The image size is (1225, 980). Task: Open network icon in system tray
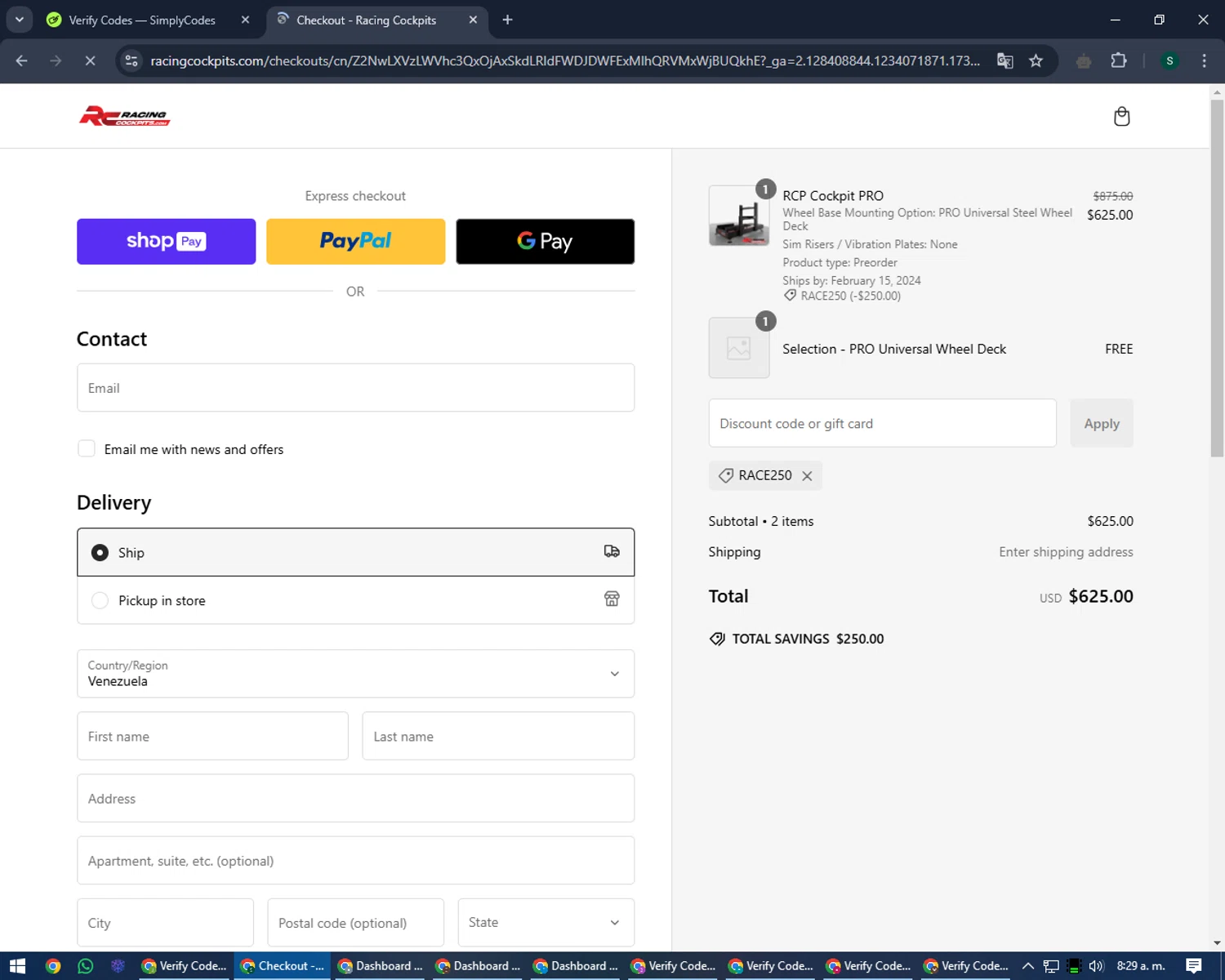click(1051, 966)
